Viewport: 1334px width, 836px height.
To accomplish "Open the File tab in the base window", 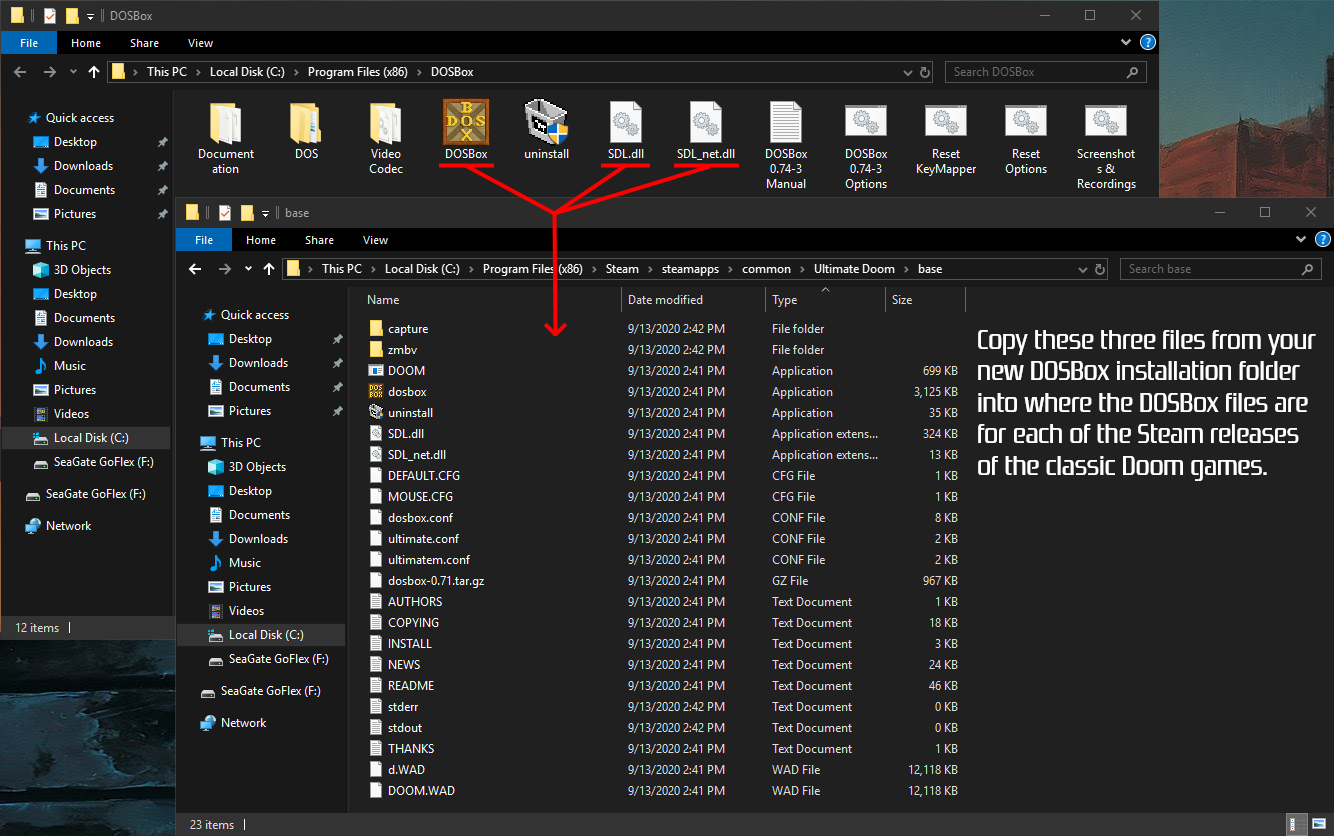I will (x=204, y=240).
